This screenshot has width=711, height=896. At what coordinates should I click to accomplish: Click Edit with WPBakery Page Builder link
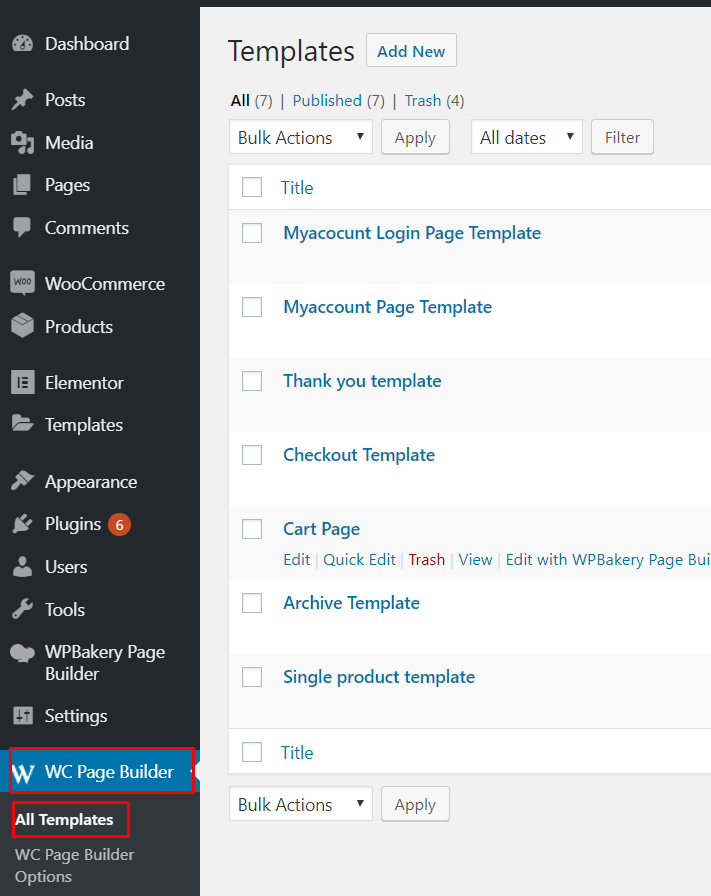[608, 560]
